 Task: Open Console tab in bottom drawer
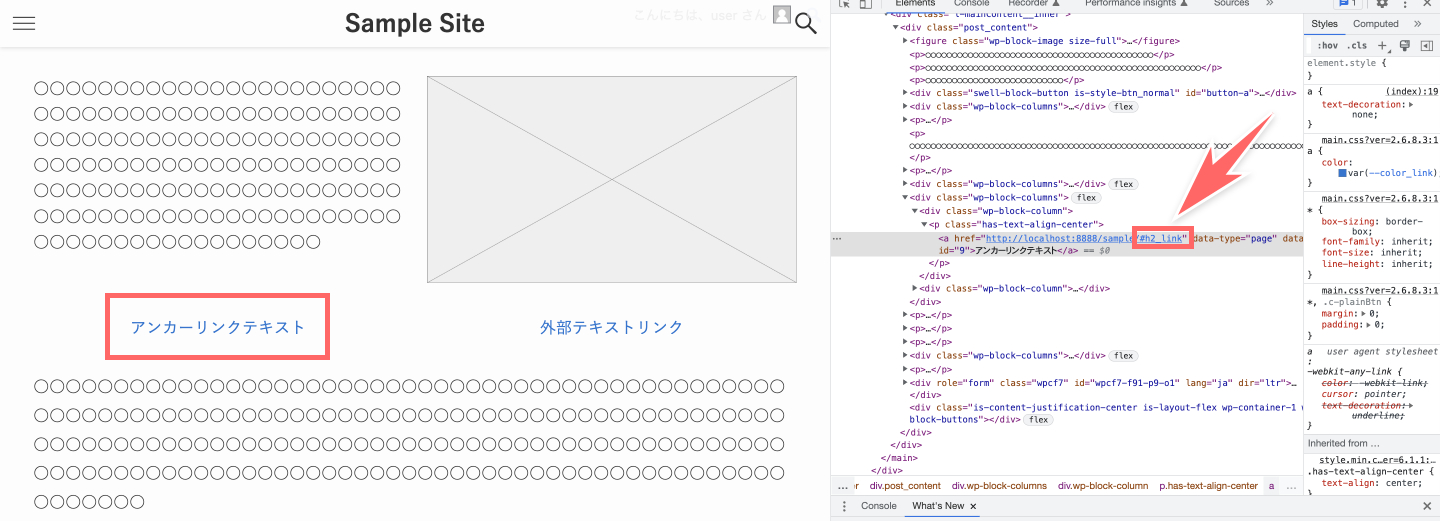(x=879, y=506)
